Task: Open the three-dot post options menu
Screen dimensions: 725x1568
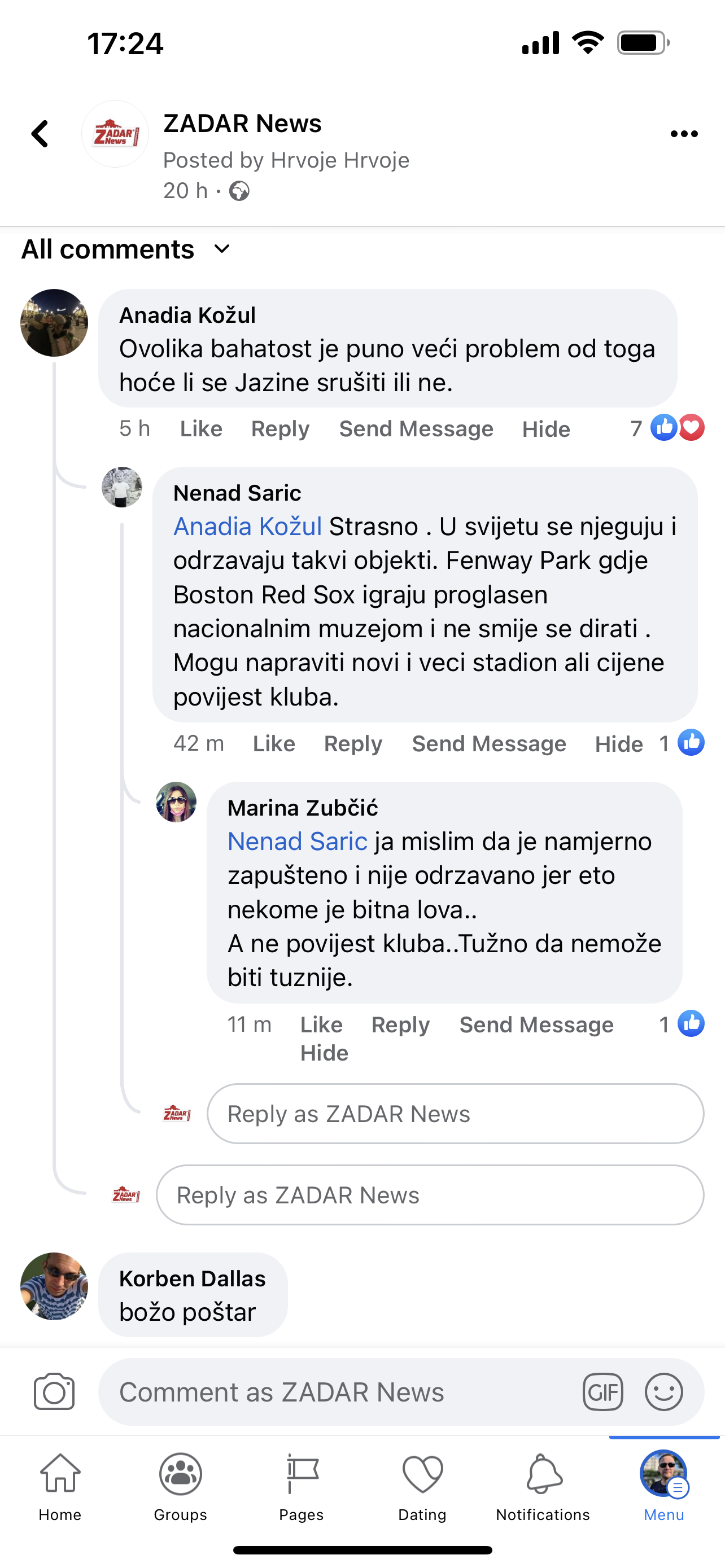Action: [684, 134]
